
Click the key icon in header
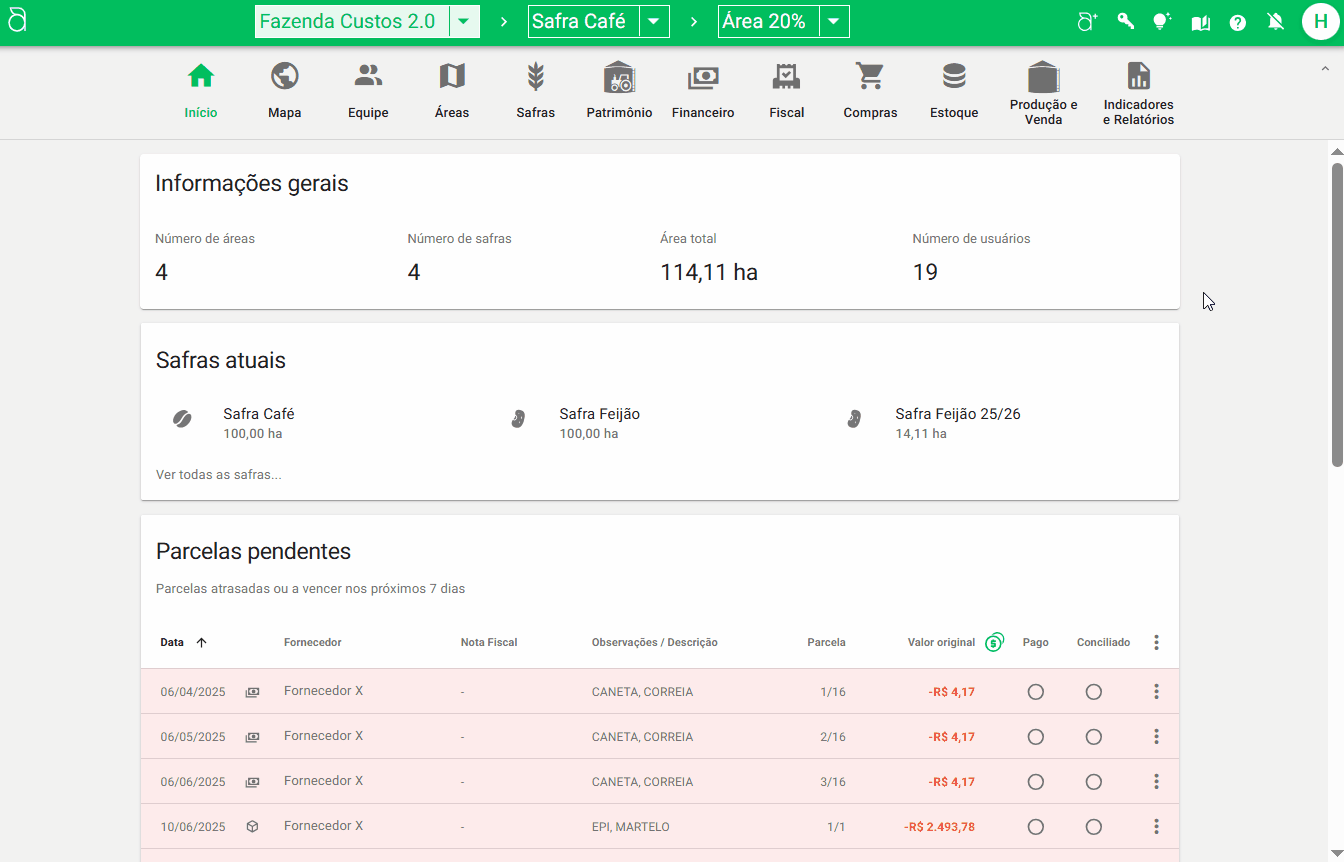tap(1126, 21)
